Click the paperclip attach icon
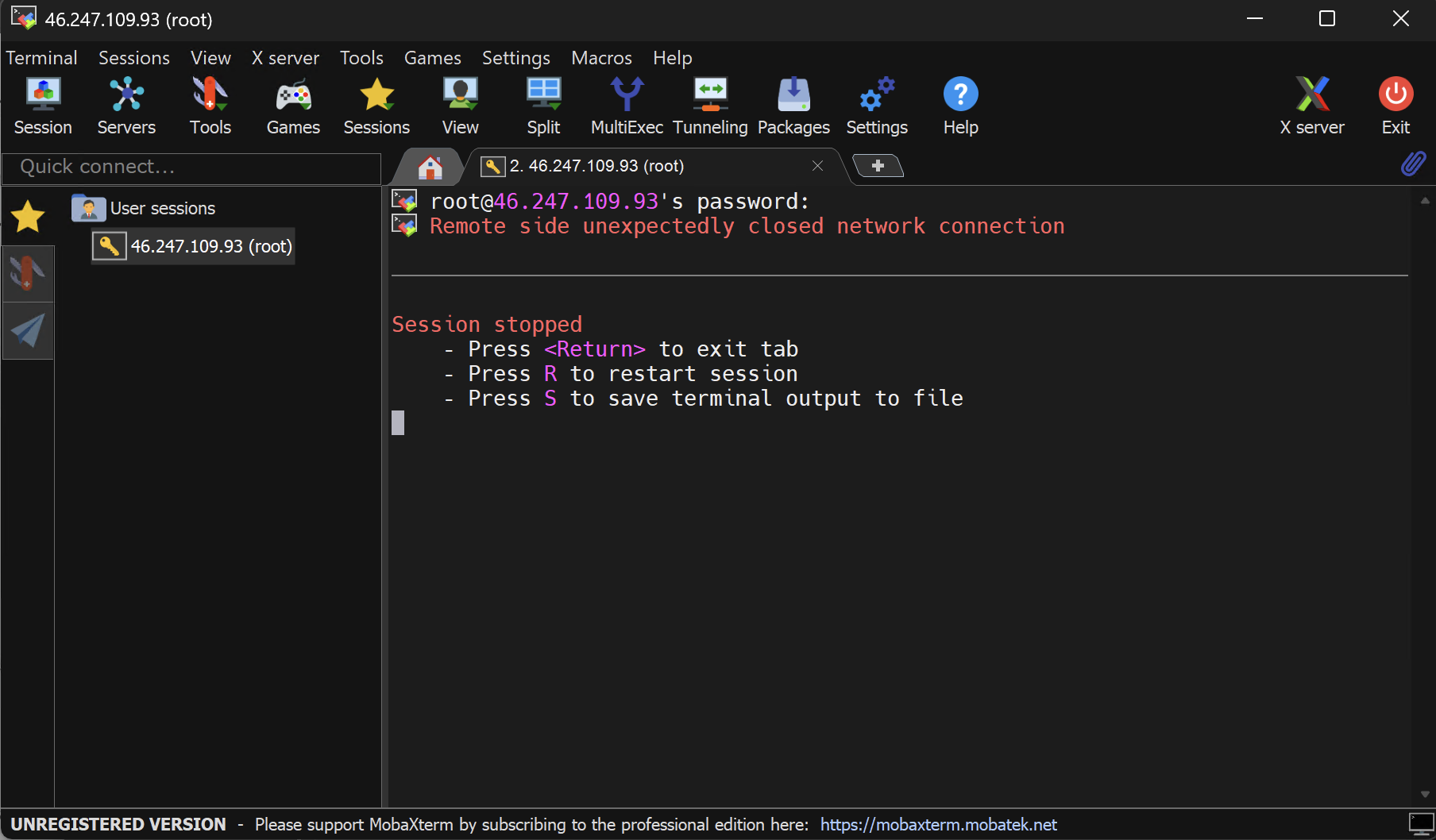This screenshot has width=1436, height=840. point(1413,164)
